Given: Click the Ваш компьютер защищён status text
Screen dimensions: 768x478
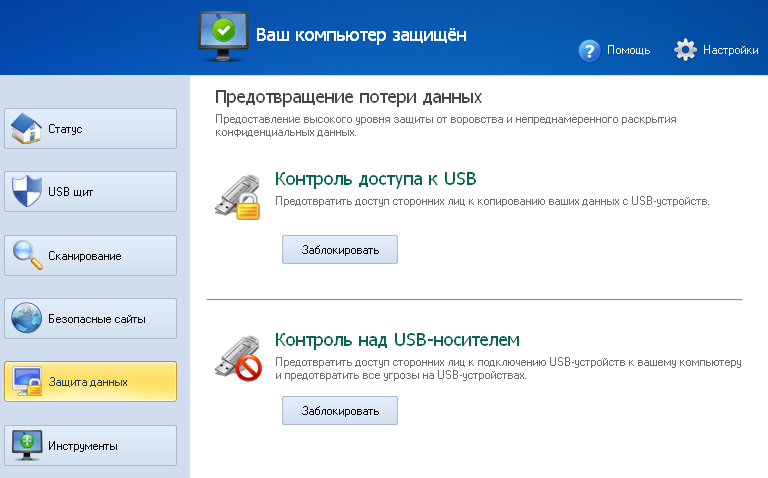Looking at the screenshot, I should [361, 35].
